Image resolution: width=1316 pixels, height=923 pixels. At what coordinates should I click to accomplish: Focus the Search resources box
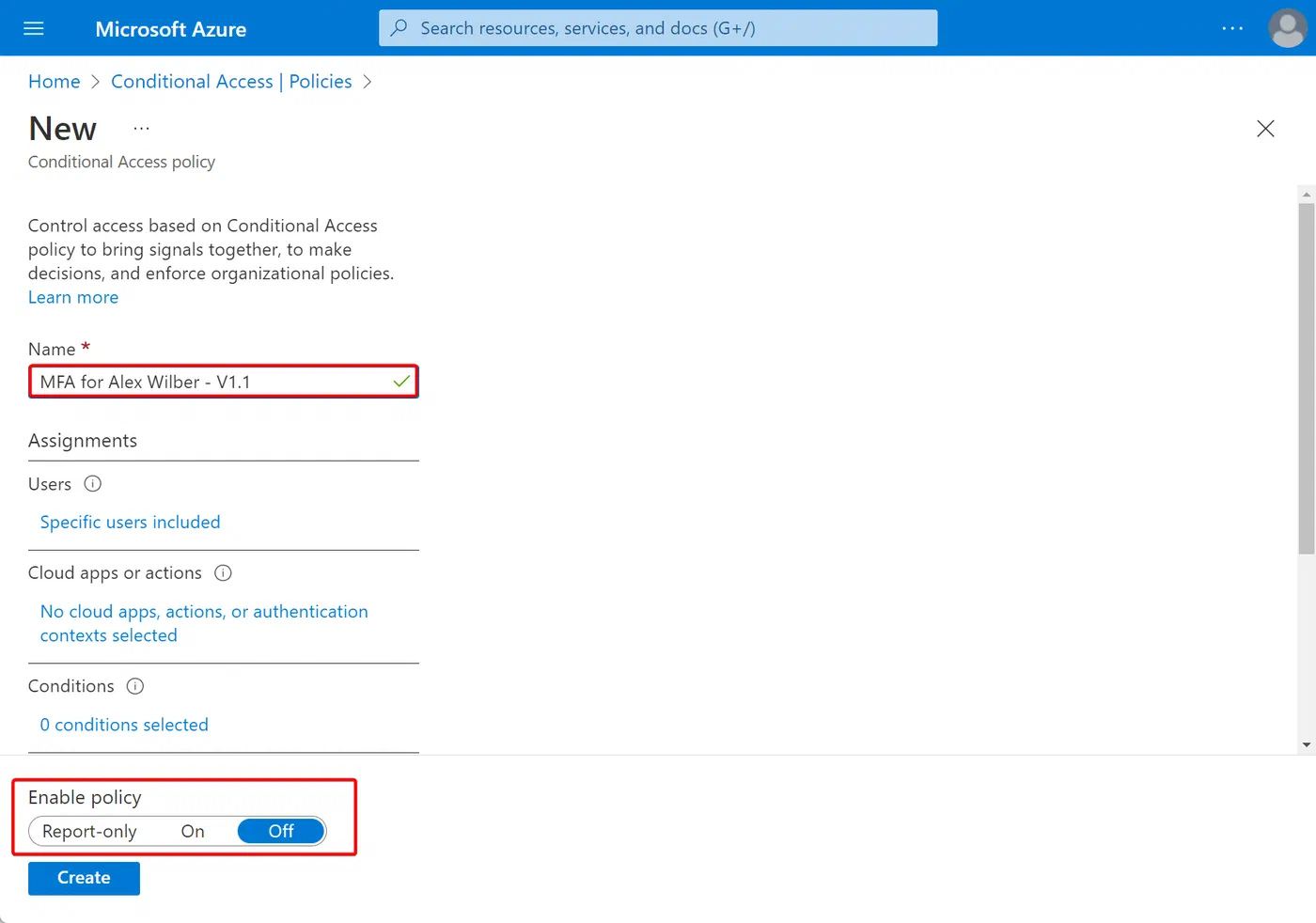click(658, 28)
